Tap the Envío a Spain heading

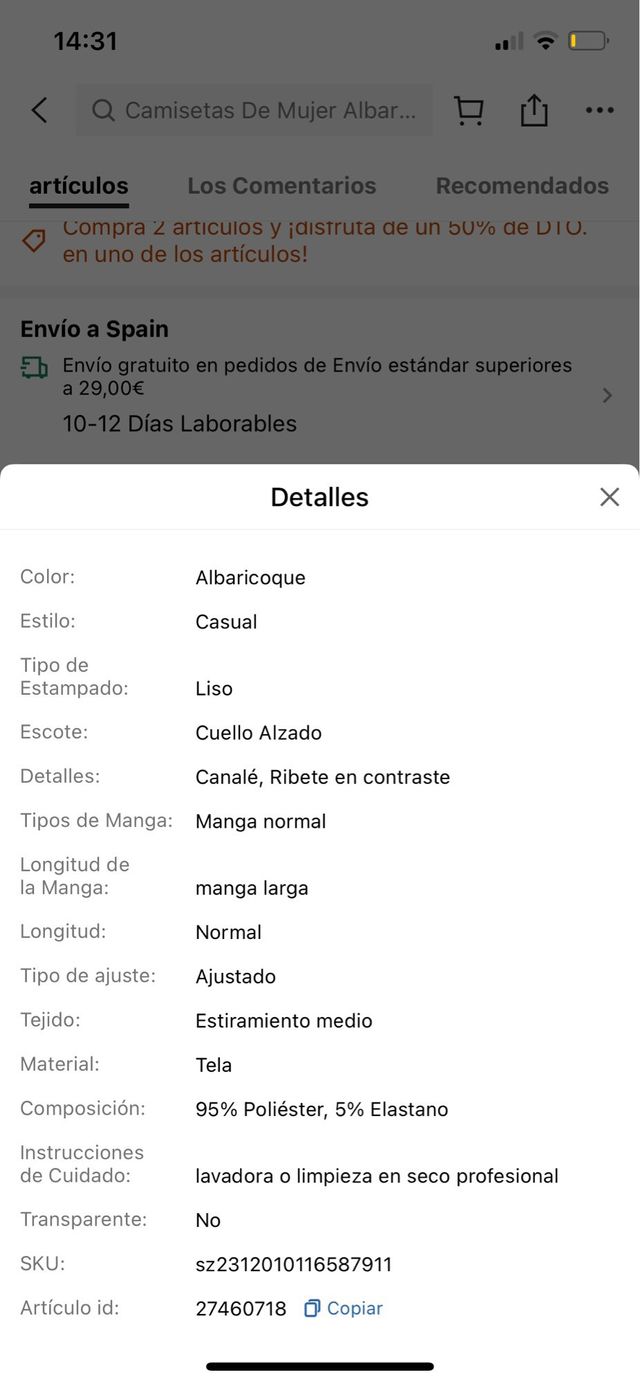(95, 329)
